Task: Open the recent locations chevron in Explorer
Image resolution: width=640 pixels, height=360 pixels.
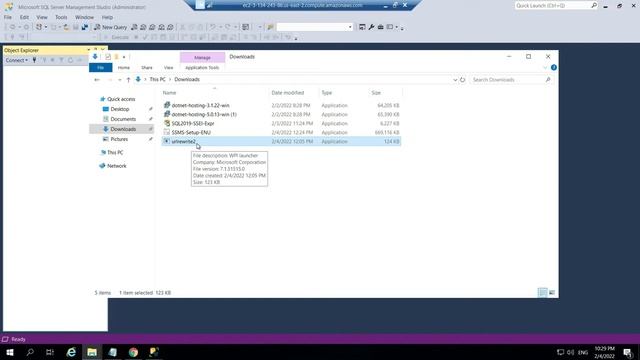Action: (120, 80)
